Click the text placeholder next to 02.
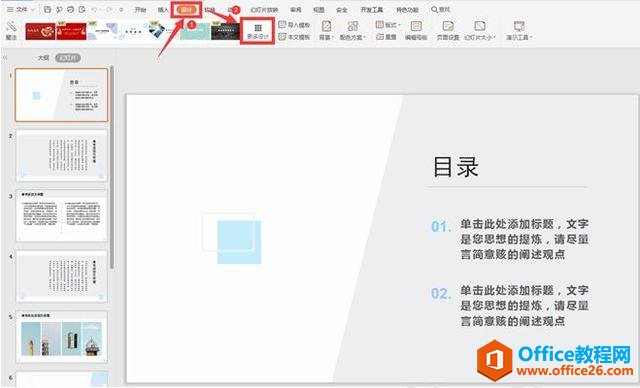640x388 pixels. tap(524, 306)
